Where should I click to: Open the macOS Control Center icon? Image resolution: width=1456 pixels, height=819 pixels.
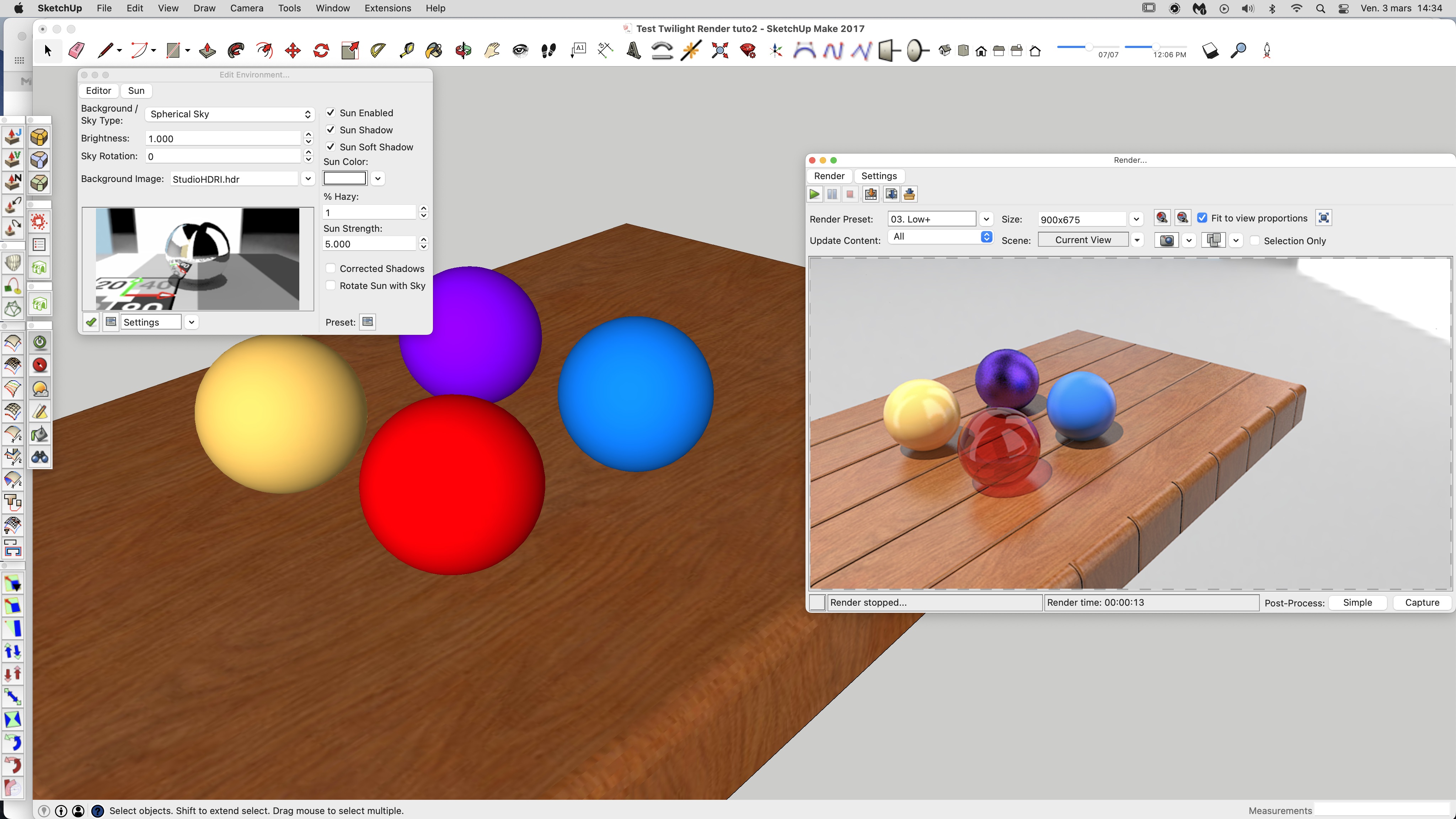[1344, 9]
